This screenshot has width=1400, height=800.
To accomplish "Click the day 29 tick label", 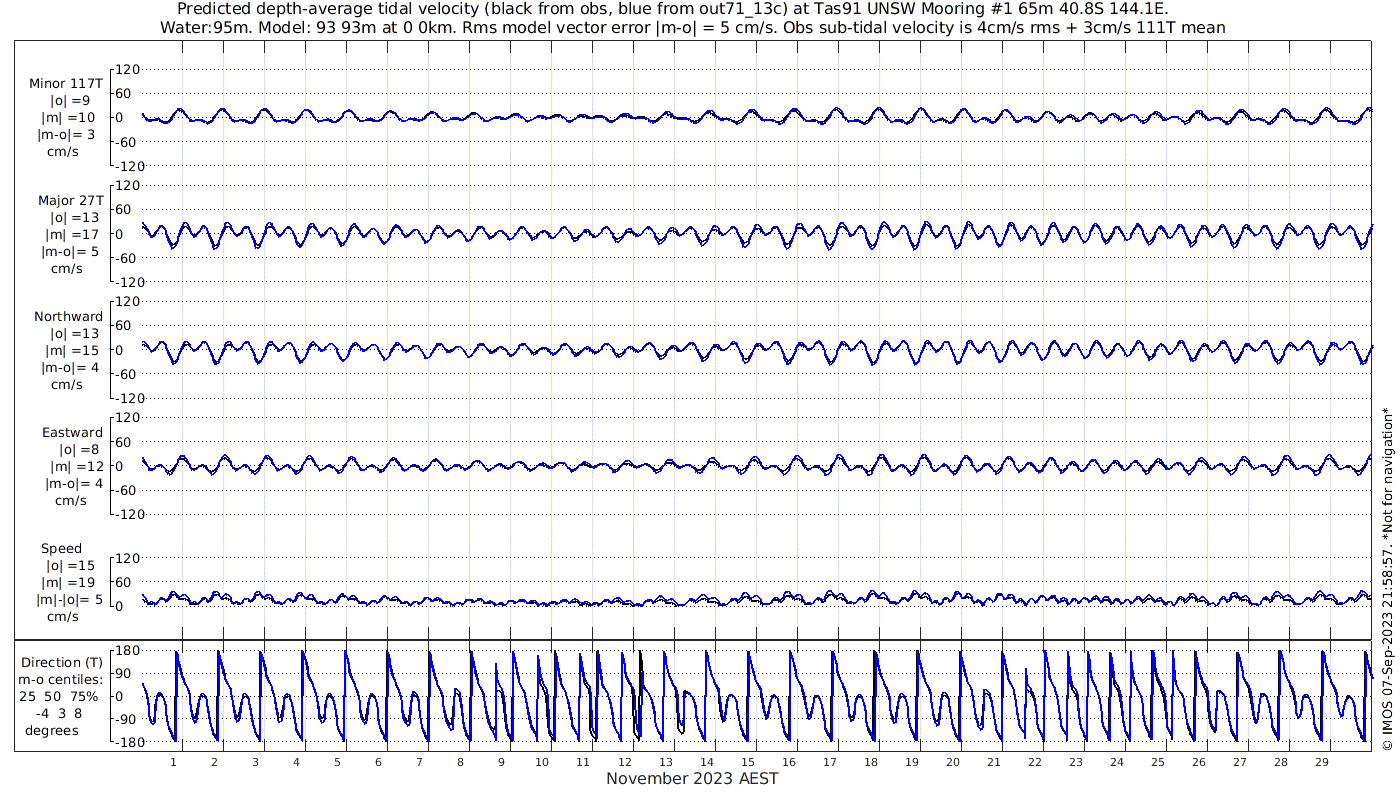I will [x=1321, y=761].
